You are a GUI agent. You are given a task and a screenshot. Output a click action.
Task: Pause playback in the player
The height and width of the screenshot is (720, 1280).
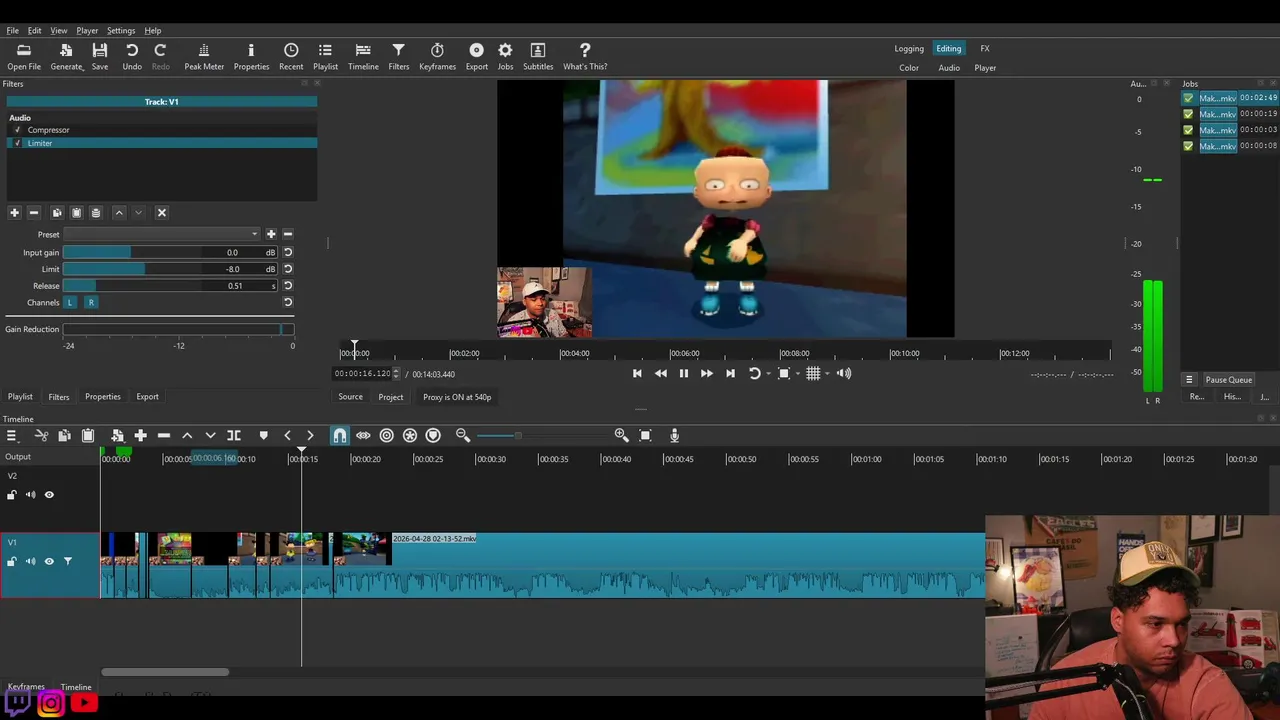point(684,373)
